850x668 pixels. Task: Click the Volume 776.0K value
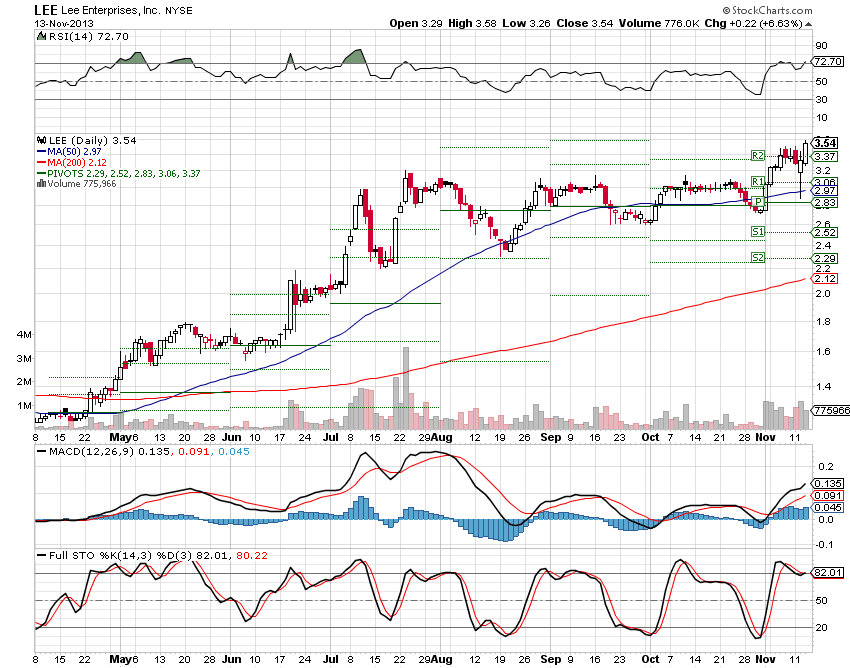tap(659, 23)
